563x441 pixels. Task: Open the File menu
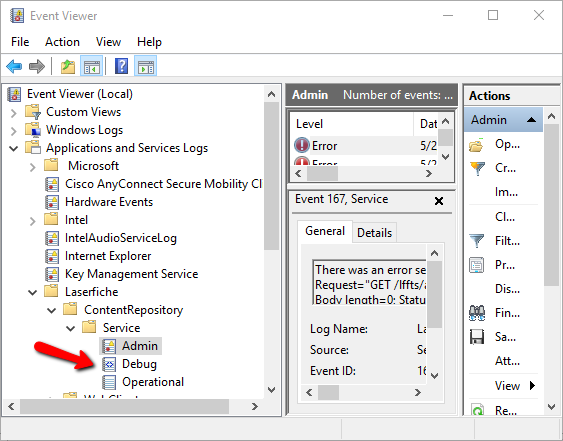point(20,42)
